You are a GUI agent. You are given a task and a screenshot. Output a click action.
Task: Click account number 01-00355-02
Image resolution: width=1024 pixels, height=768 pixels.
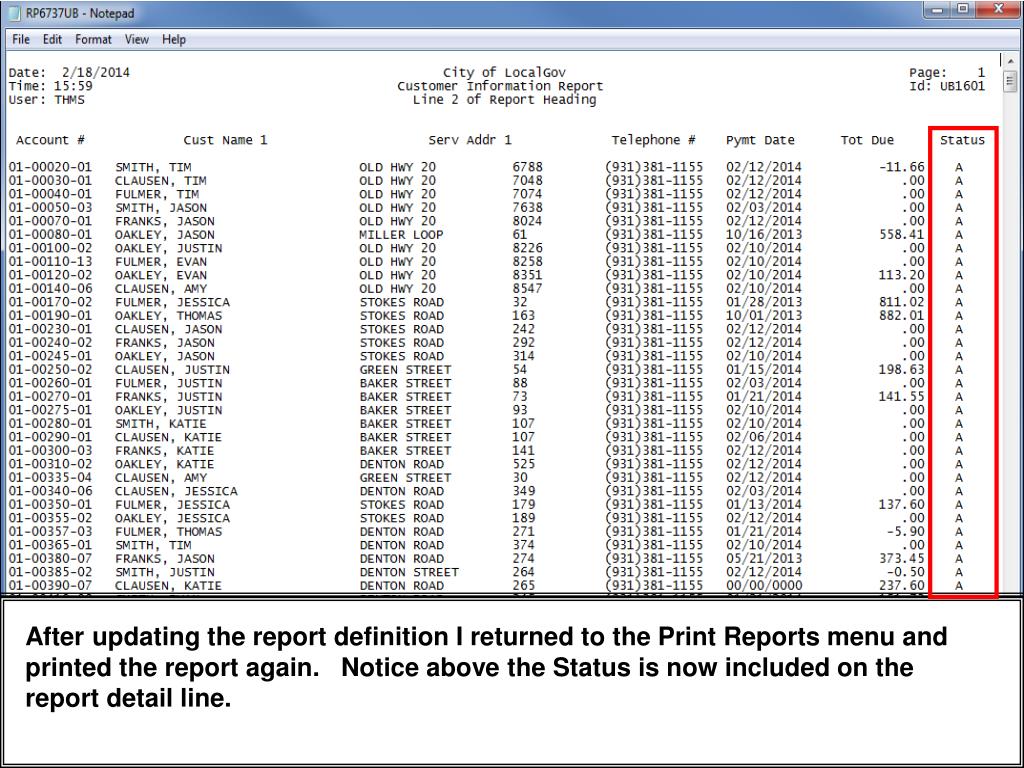click(x=50, y=519)
